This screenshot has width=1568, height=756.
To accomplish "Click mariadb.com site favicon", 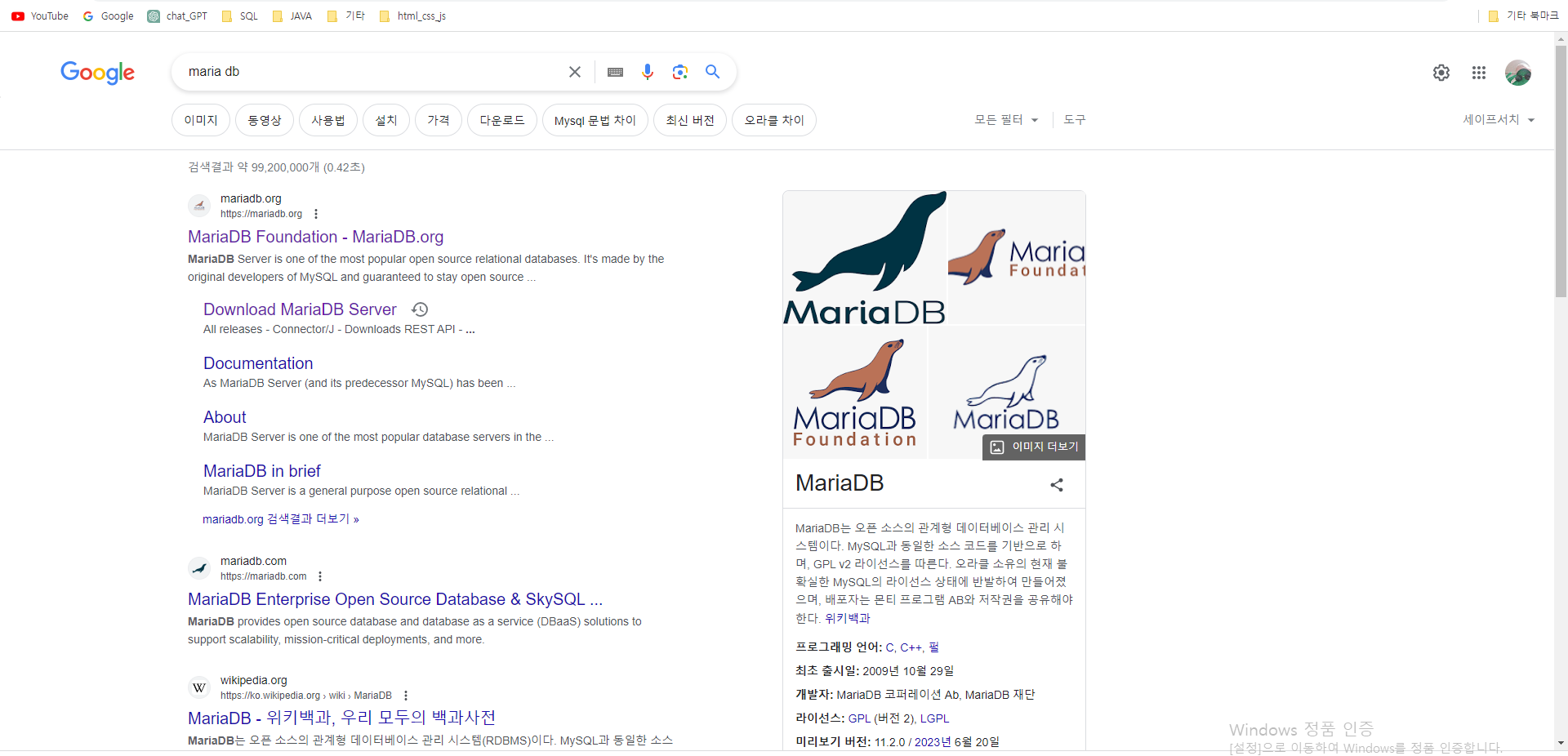I will [x=199, y=568].
